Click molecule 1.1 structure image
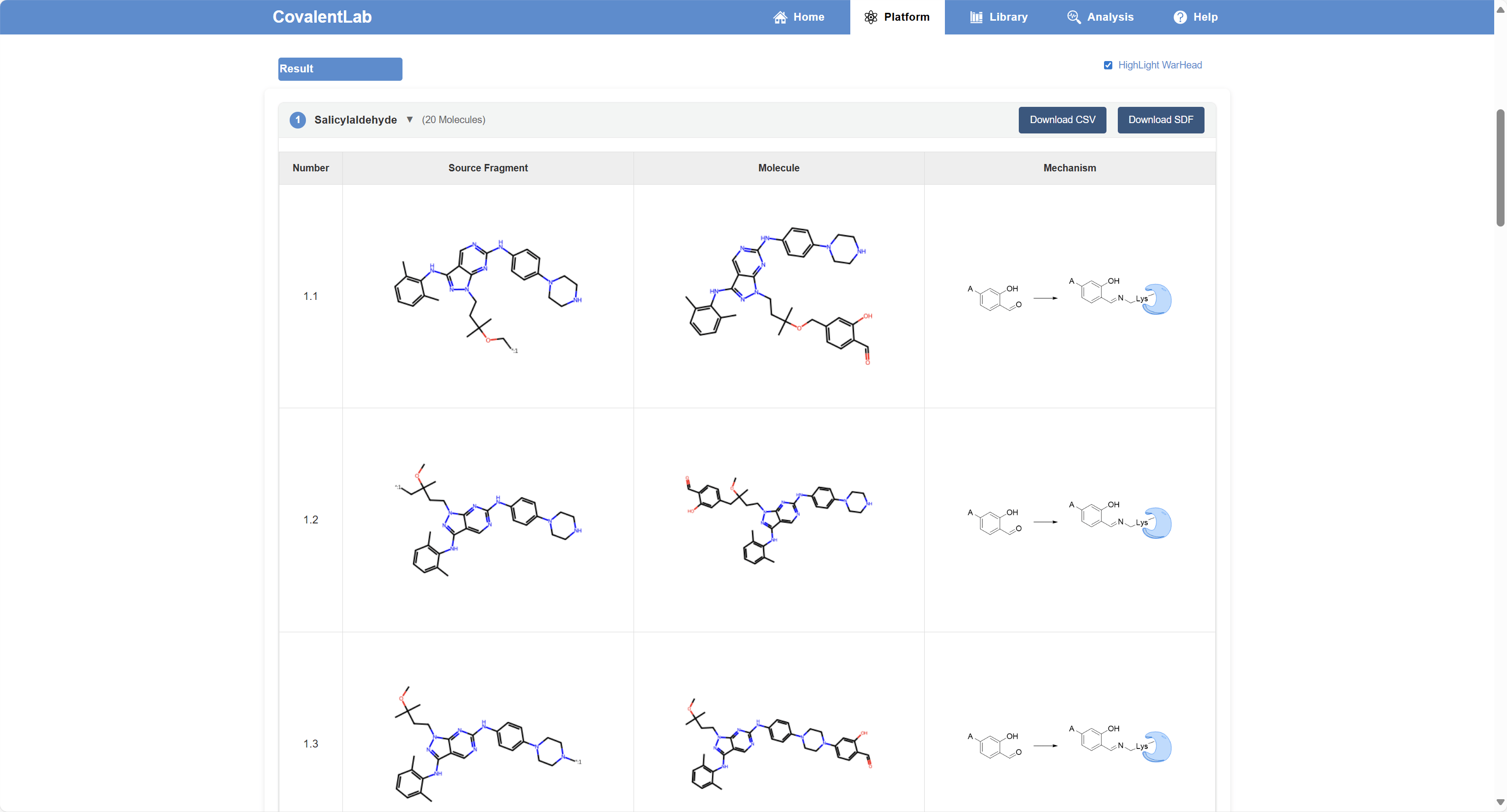 pos(779,296)
